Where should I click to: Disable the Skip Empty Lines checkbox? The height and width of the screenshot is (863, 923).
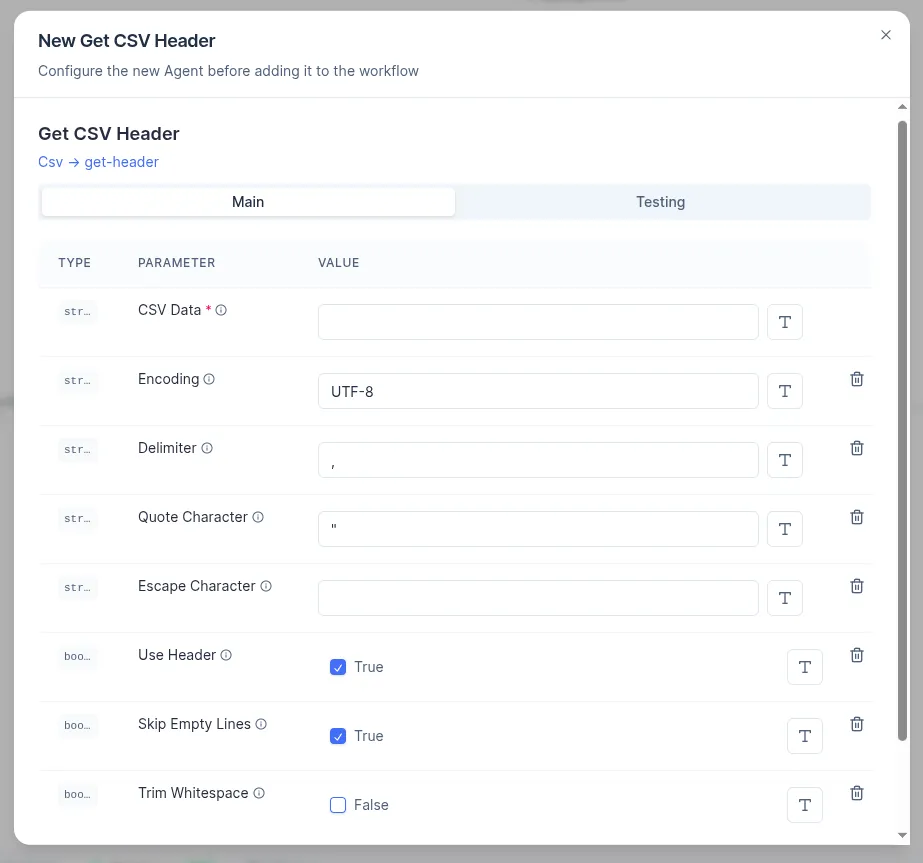[x=338, y=735]
